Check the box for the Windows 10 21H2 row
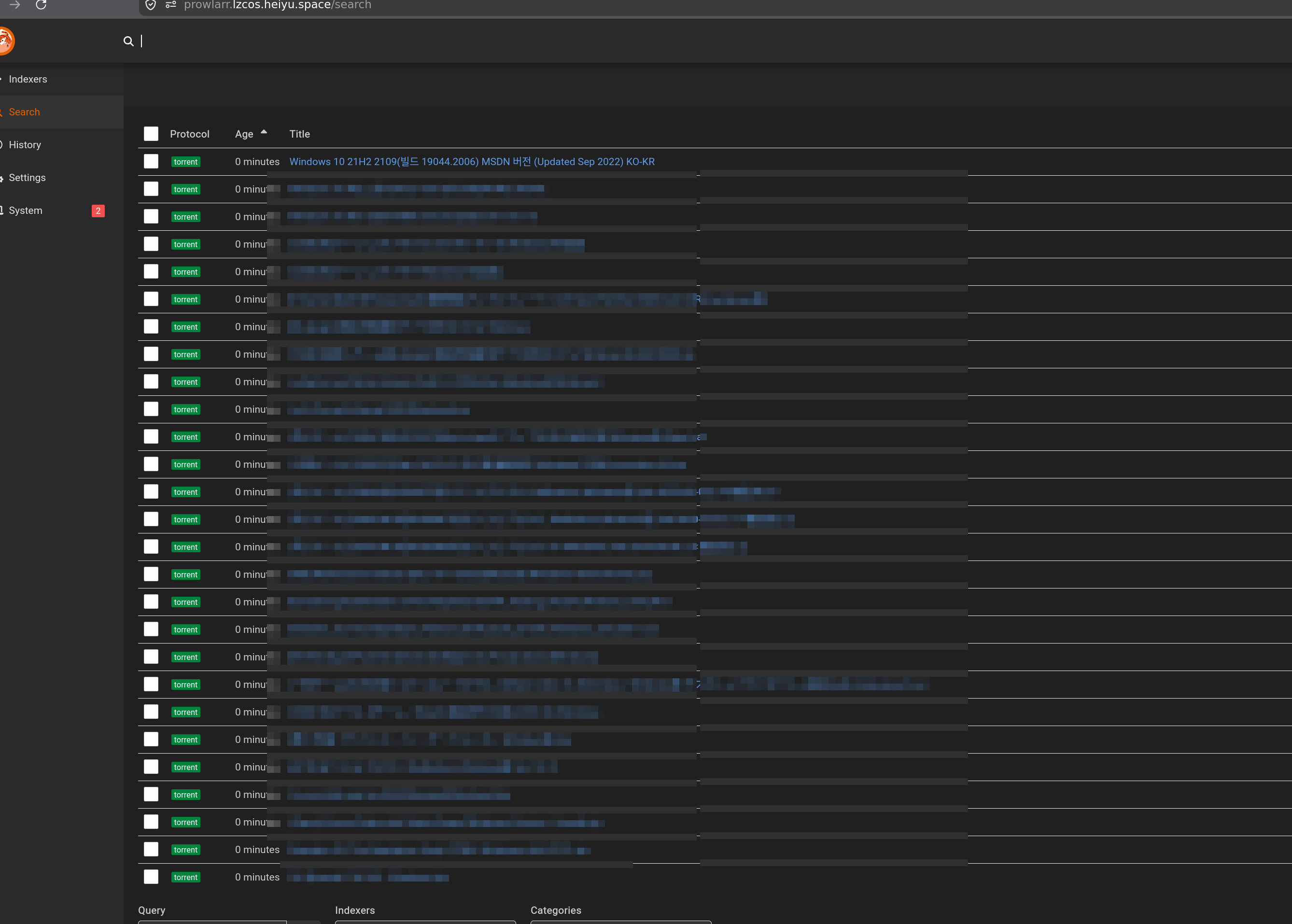The width and height of the screenshot is (1292, 924). click(x=151, y=162)
